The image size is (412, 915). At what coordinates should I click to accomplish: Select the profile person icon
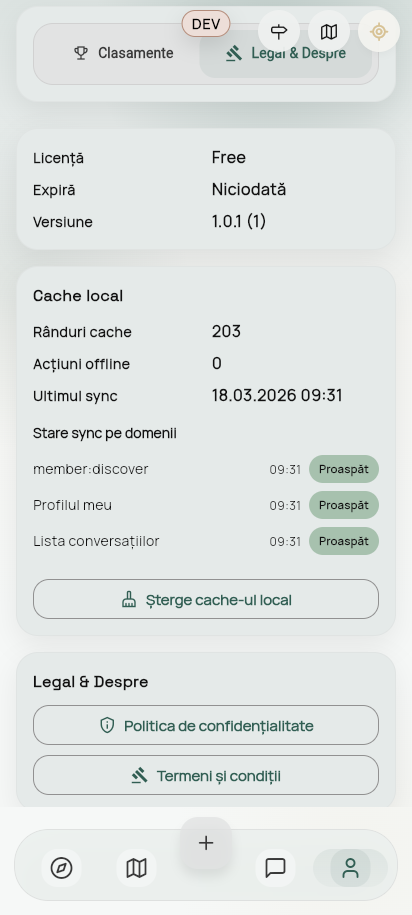click(350, 868)
